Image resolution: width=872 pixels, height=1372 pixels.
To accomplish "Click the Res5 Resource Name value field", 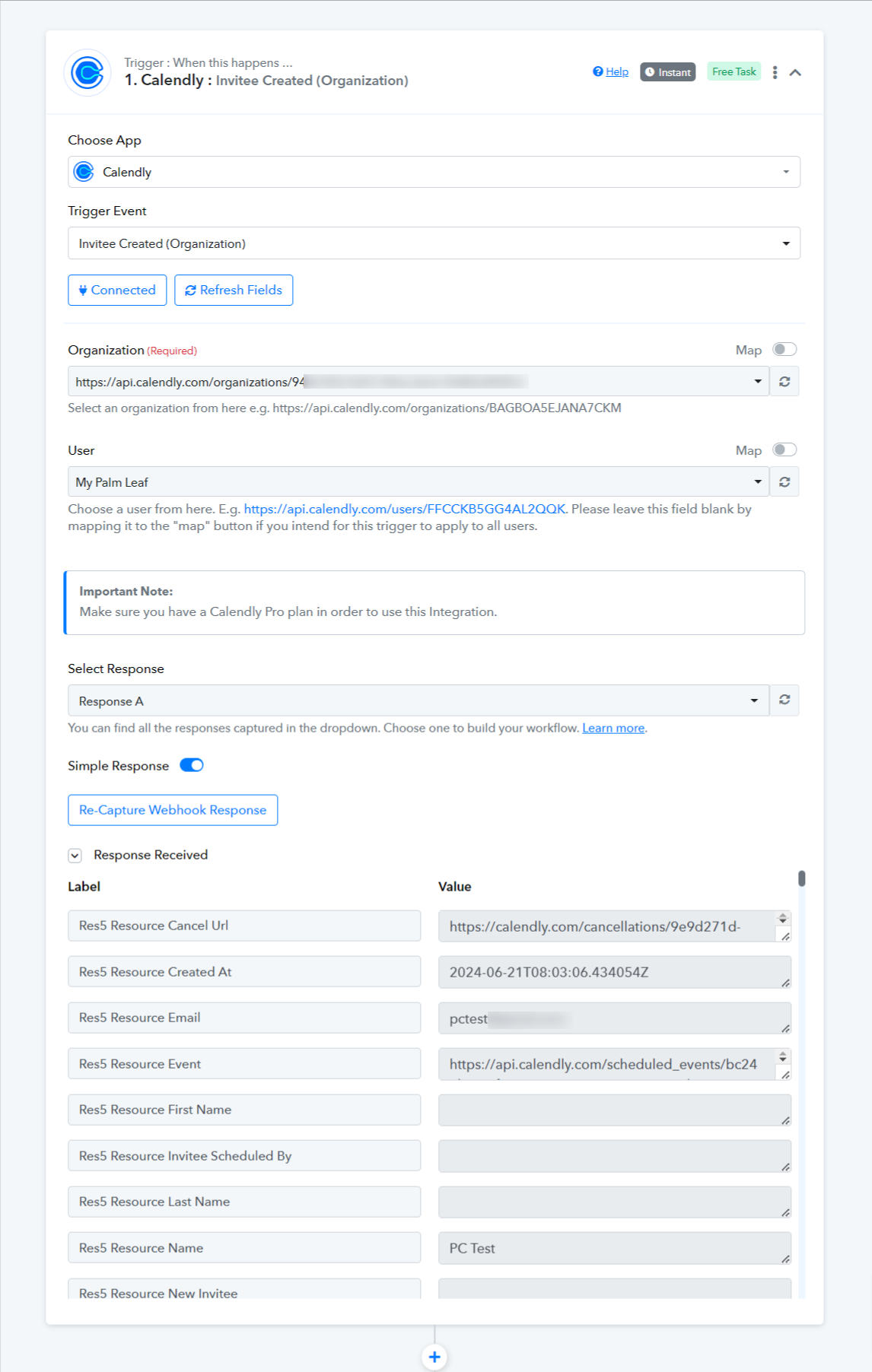I will pos(615,1248).
